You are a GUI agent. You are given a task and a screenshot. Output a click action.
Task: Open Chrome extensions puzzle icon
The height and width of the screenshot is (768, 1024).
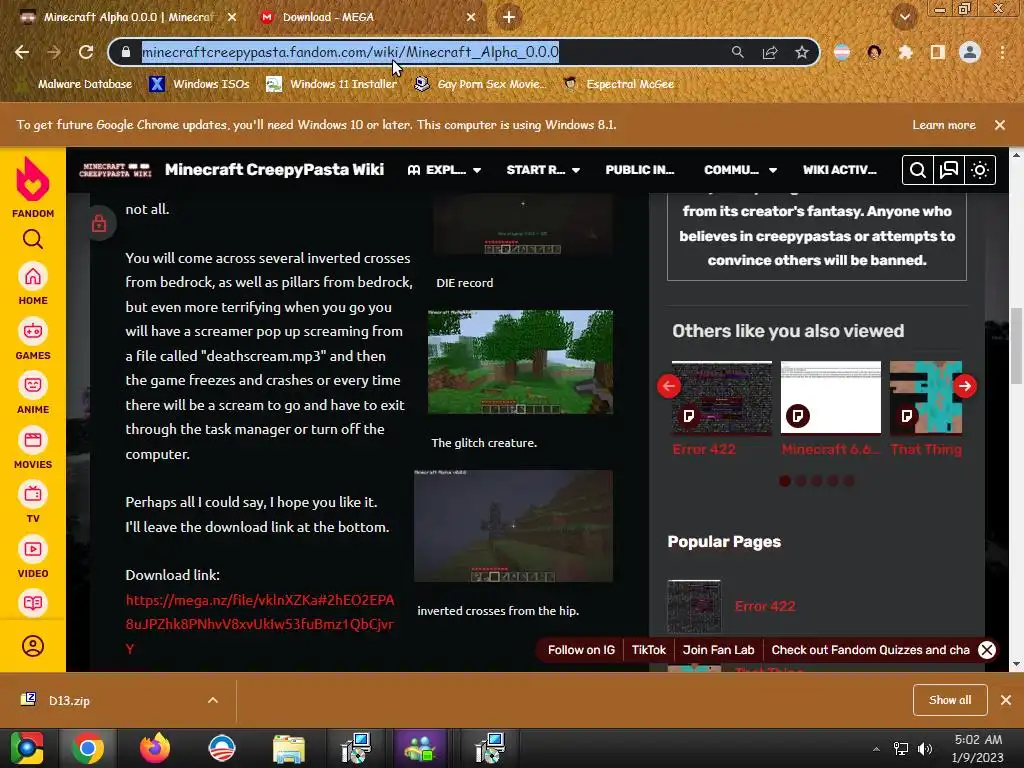point(905,52)
